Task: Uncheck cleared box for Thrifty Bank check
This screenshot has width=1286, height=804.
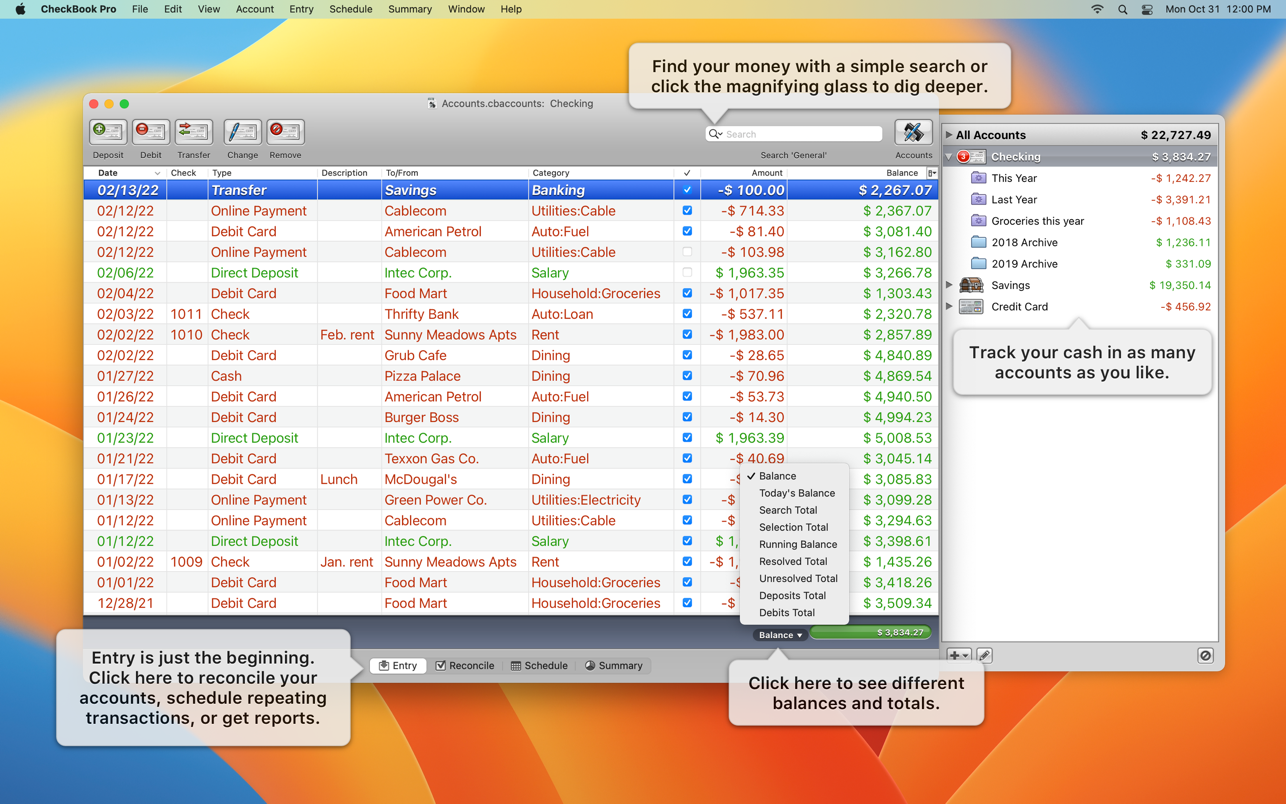Action: [x=687, y=314]
